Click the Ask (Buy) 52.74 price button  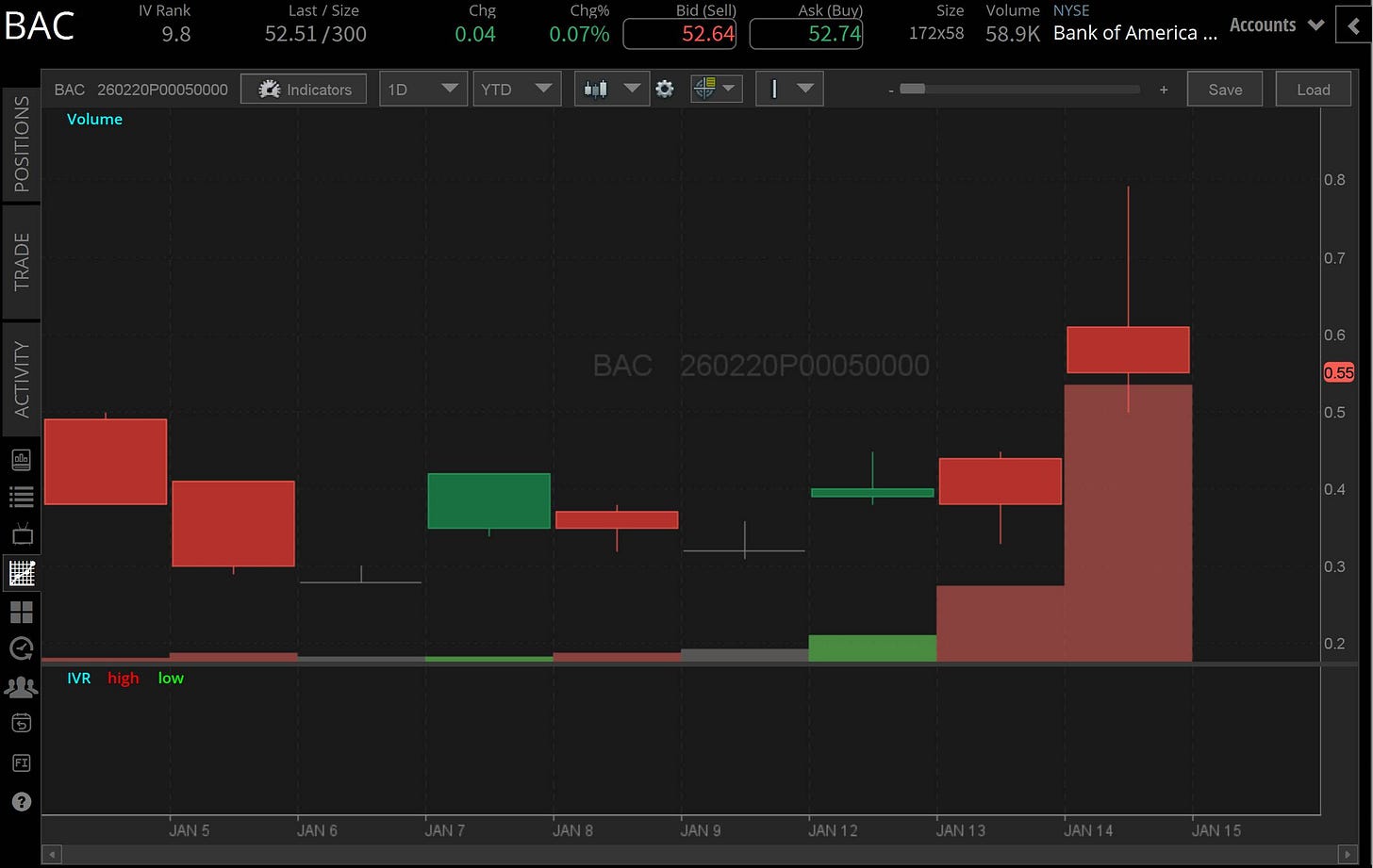(x=805, y=35)
